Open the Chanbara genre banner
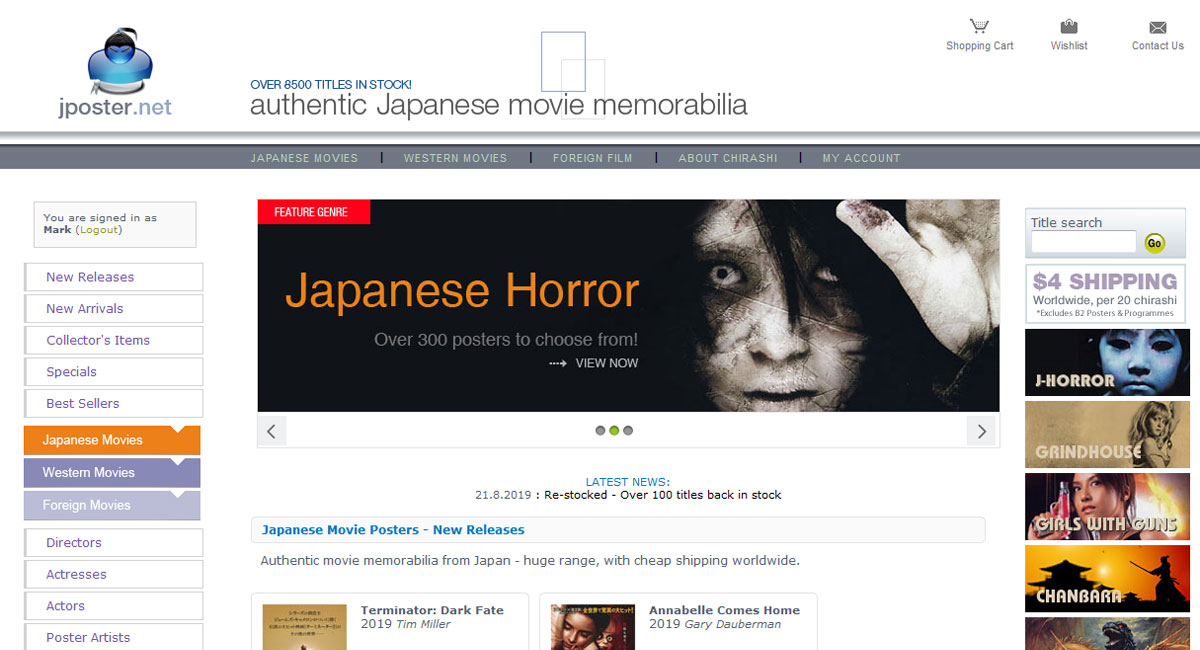This screenshot has height=650, width=1200. coord(1108,579)
